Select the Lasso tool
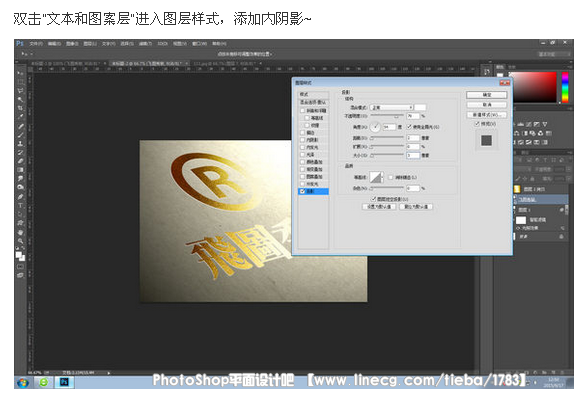 [20, 91]
